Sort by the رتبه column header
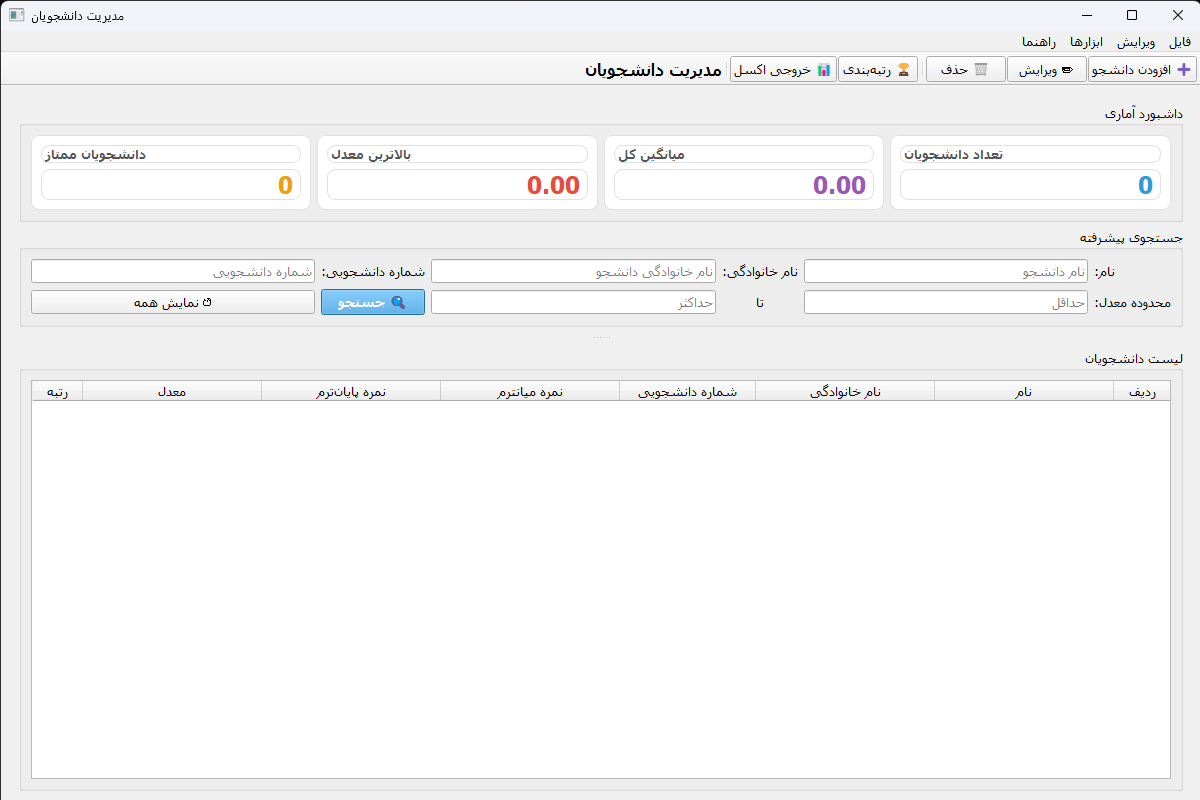This screenshot has height=800, width=1200. [x=57, y=392]
